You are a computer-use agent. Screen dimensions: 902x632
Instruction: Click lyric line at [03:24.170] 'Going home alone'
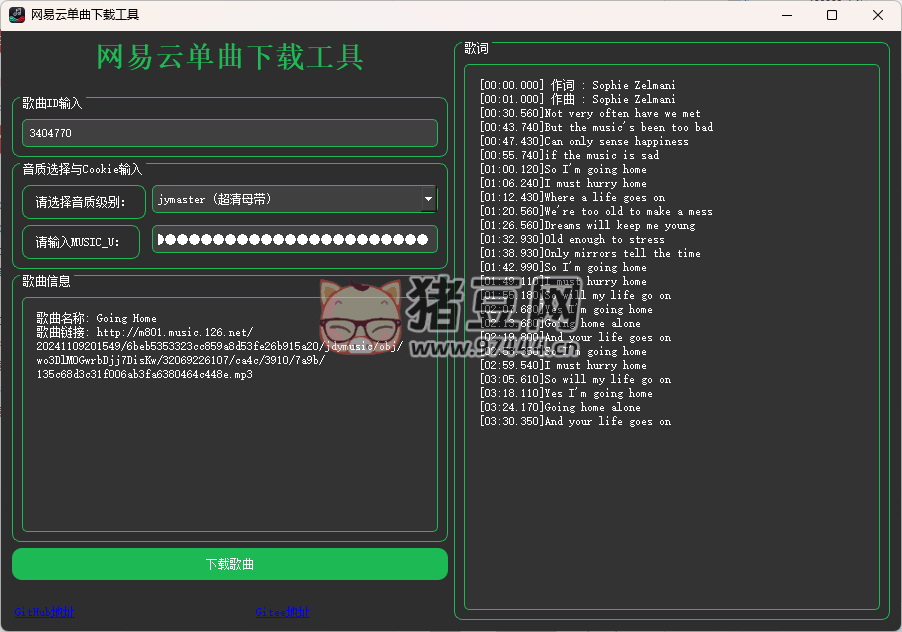click(560, 407)
